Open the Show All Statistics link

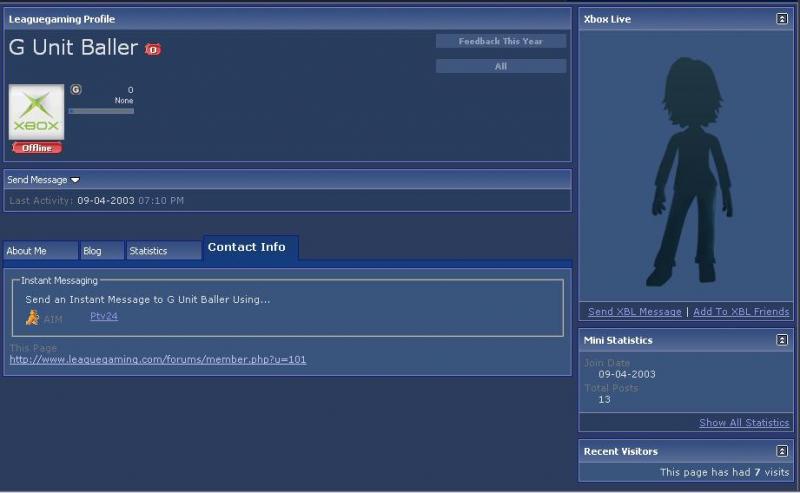[x=744, y=423]
